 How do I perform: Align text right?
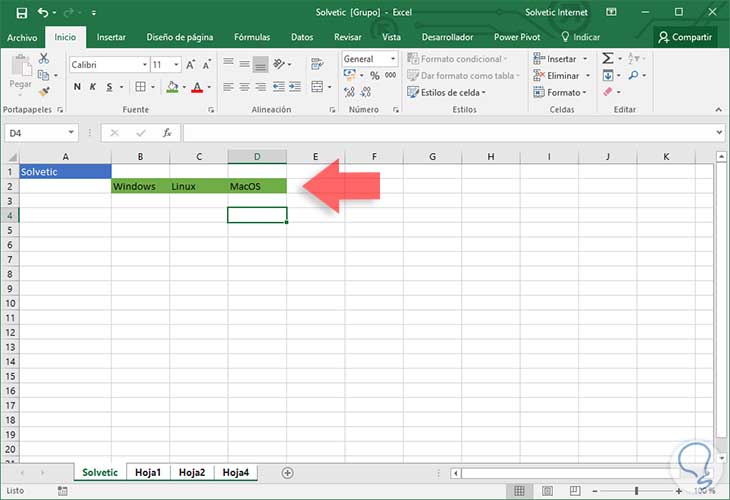[261, 87]
